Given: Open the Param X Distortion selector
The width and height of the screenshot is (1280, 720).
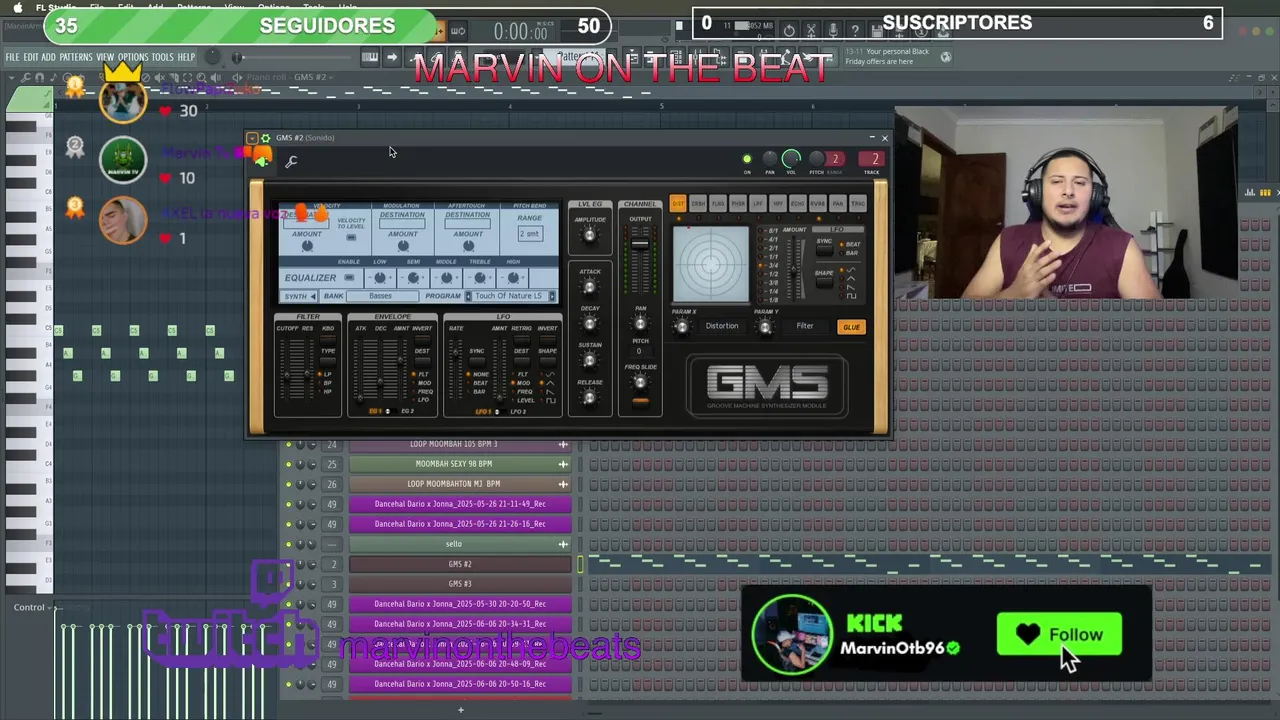Looking at the screenshot, I should pyautogui.click(x=722, y=326).
